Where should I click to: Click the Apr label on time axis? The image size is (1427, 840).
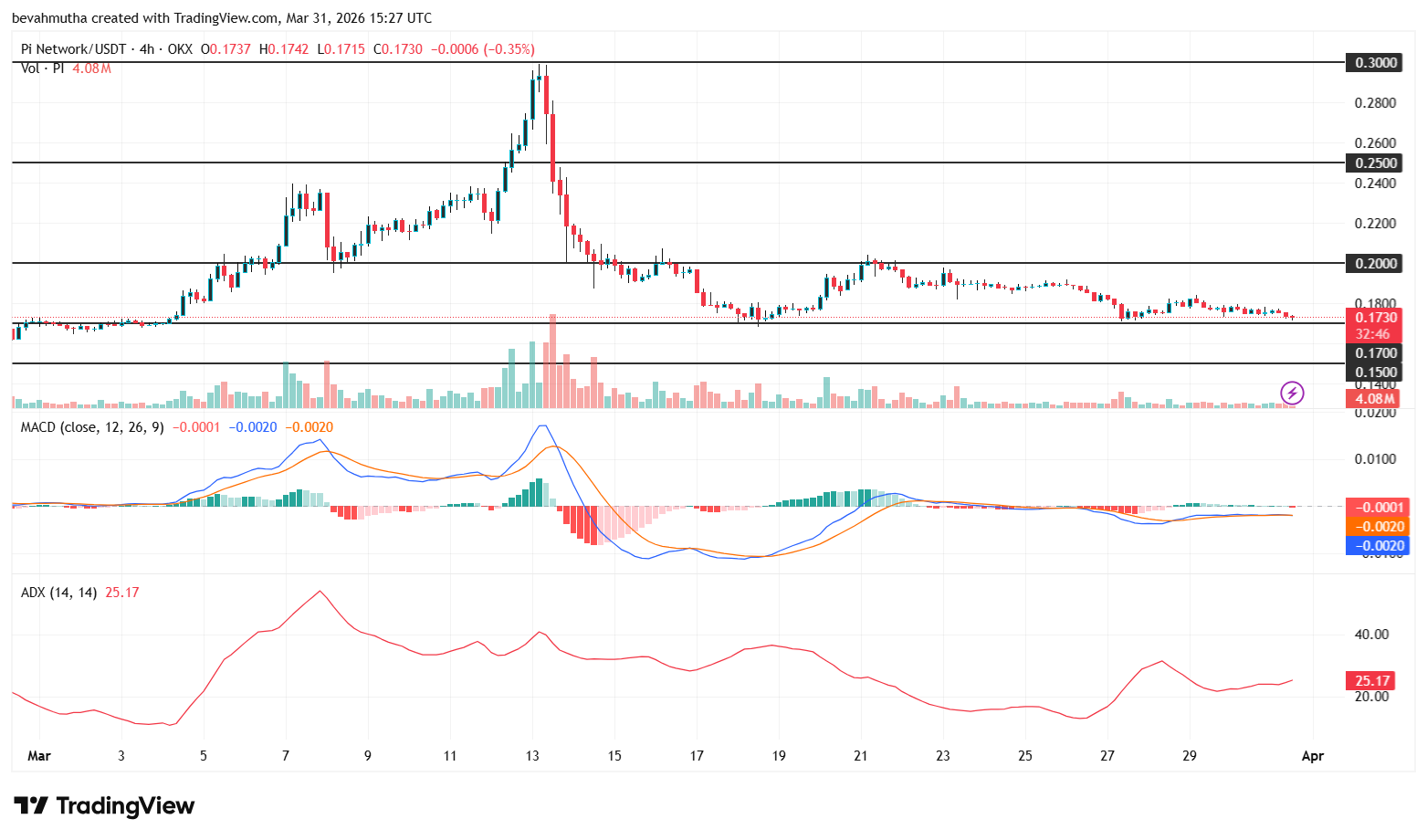point(1312,756)
